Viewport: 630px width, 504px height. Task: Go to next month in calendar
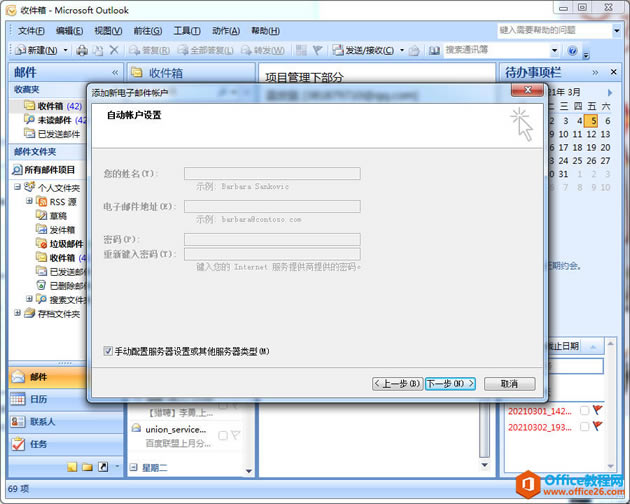610,93
